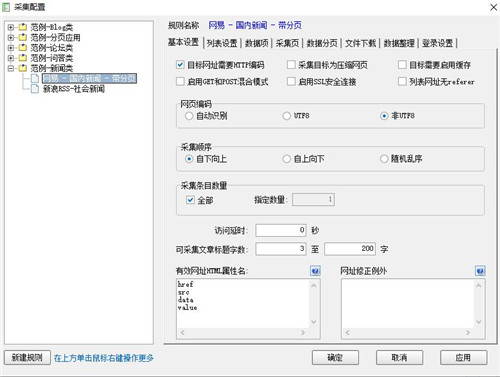
Task: Click the 指定数量 input field
Action: pyautogui.click(x=314, y=200)
